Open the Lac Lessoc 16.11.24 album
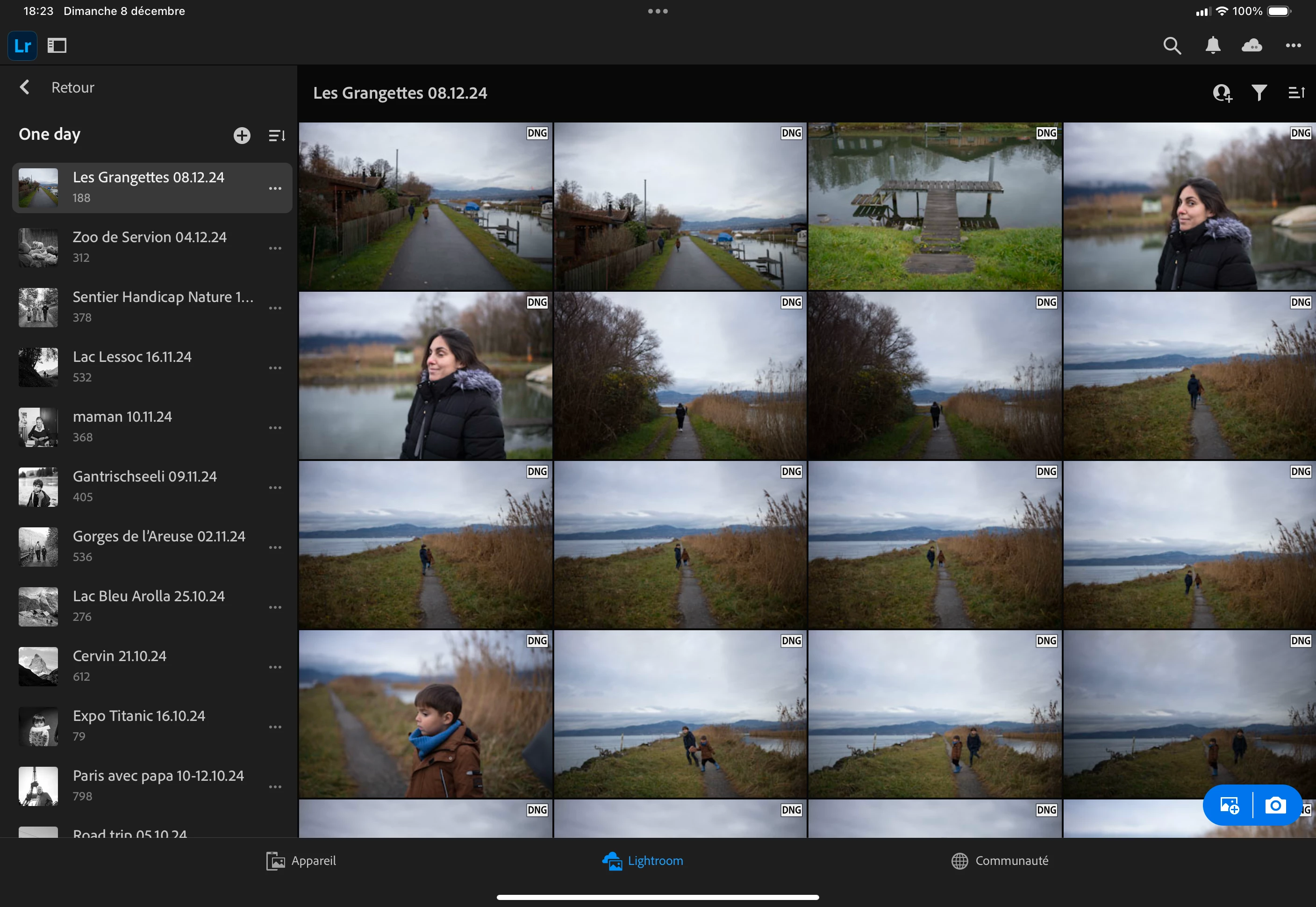Screen dimensions: 1316x907 132,367
